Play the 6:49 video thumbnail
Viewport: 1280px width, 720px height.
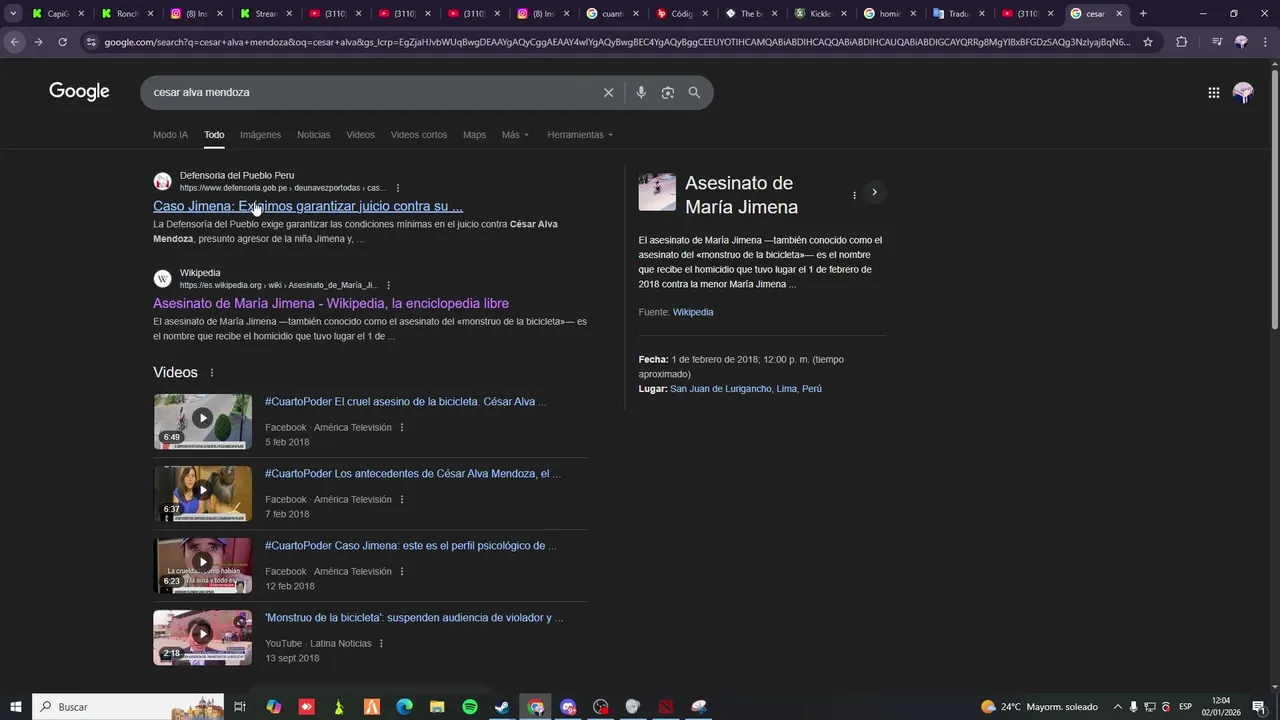[202, 421]
